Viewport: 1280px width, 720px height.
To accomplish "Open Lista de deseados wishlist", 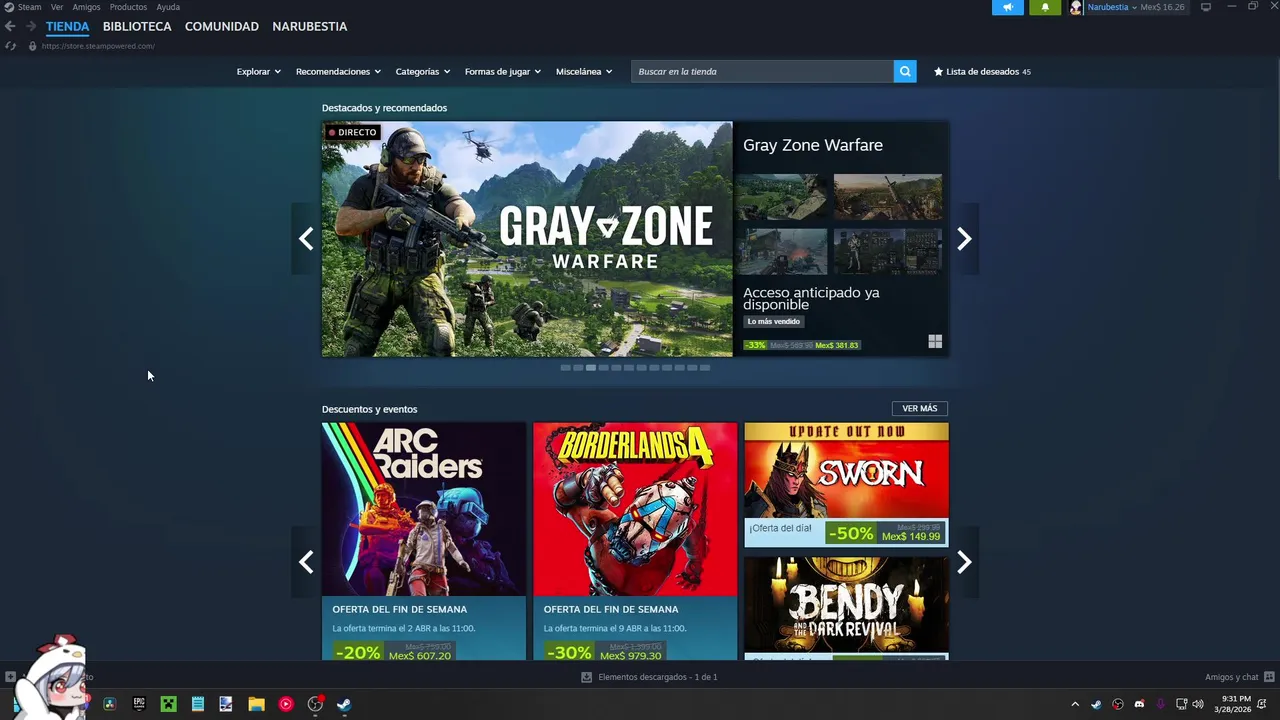I will click(982, 72).
